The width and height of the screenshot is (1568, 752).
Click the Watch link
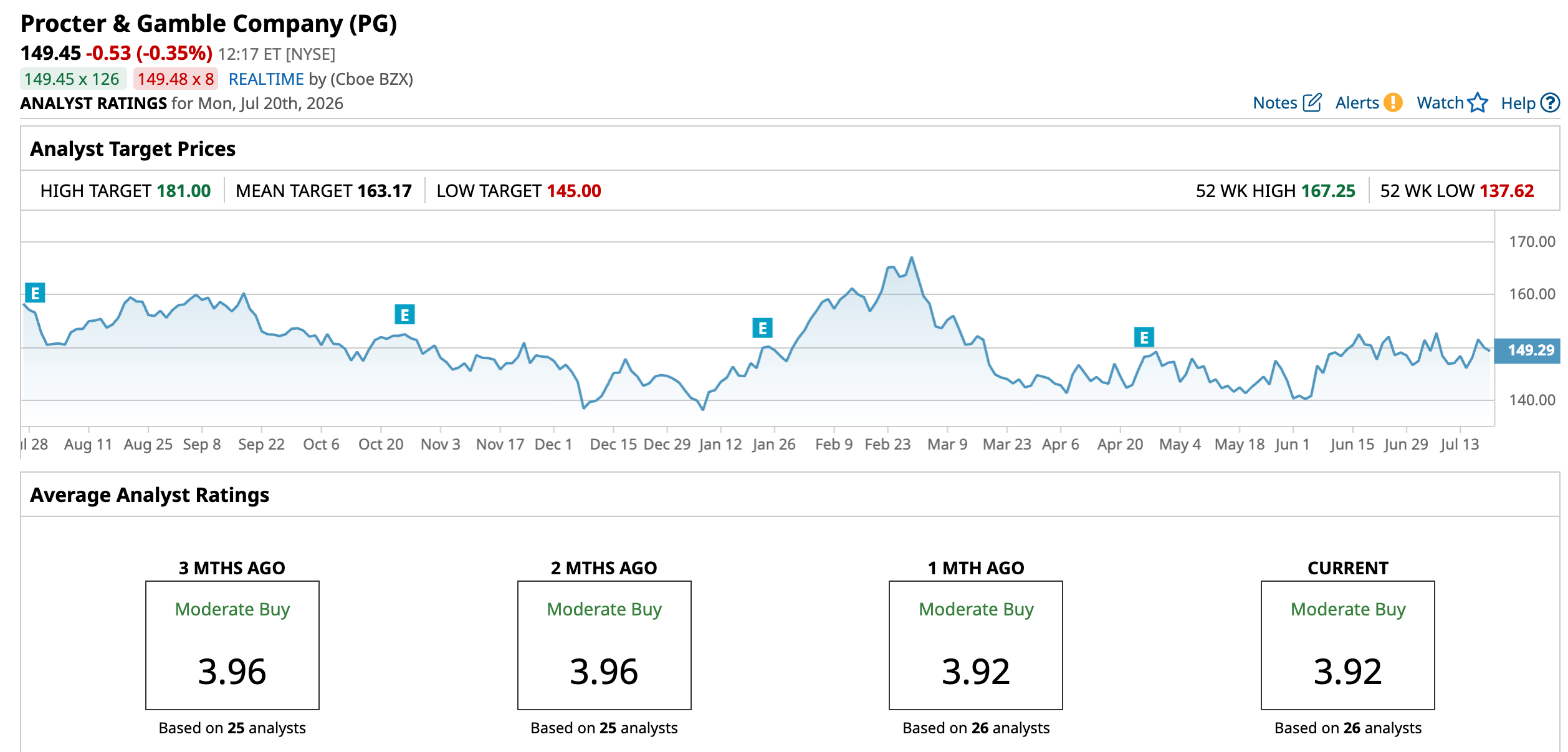coord(1440,103)
